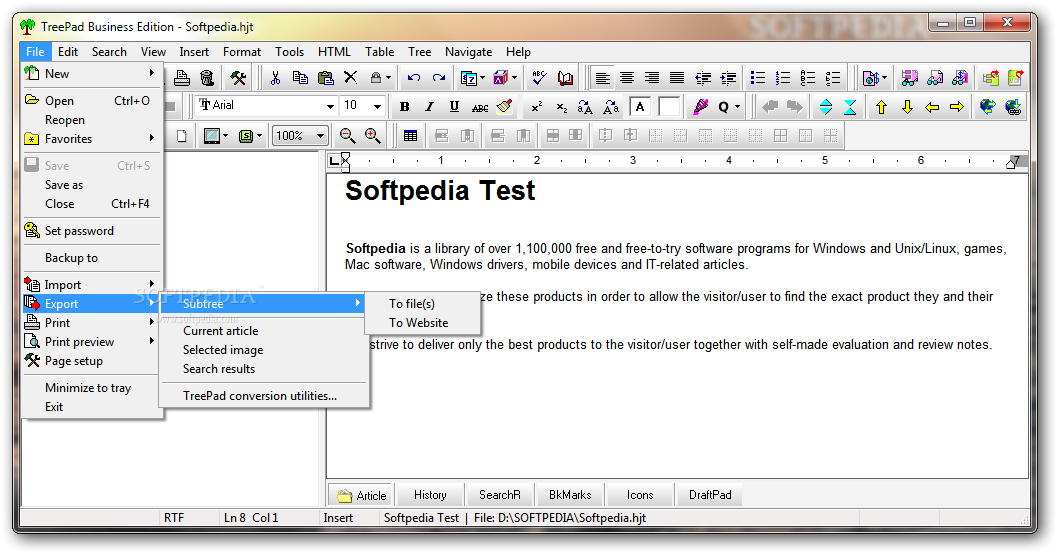Set right text alignment
The height and width of the screenshot is (554, 1058).
(652, 78)
